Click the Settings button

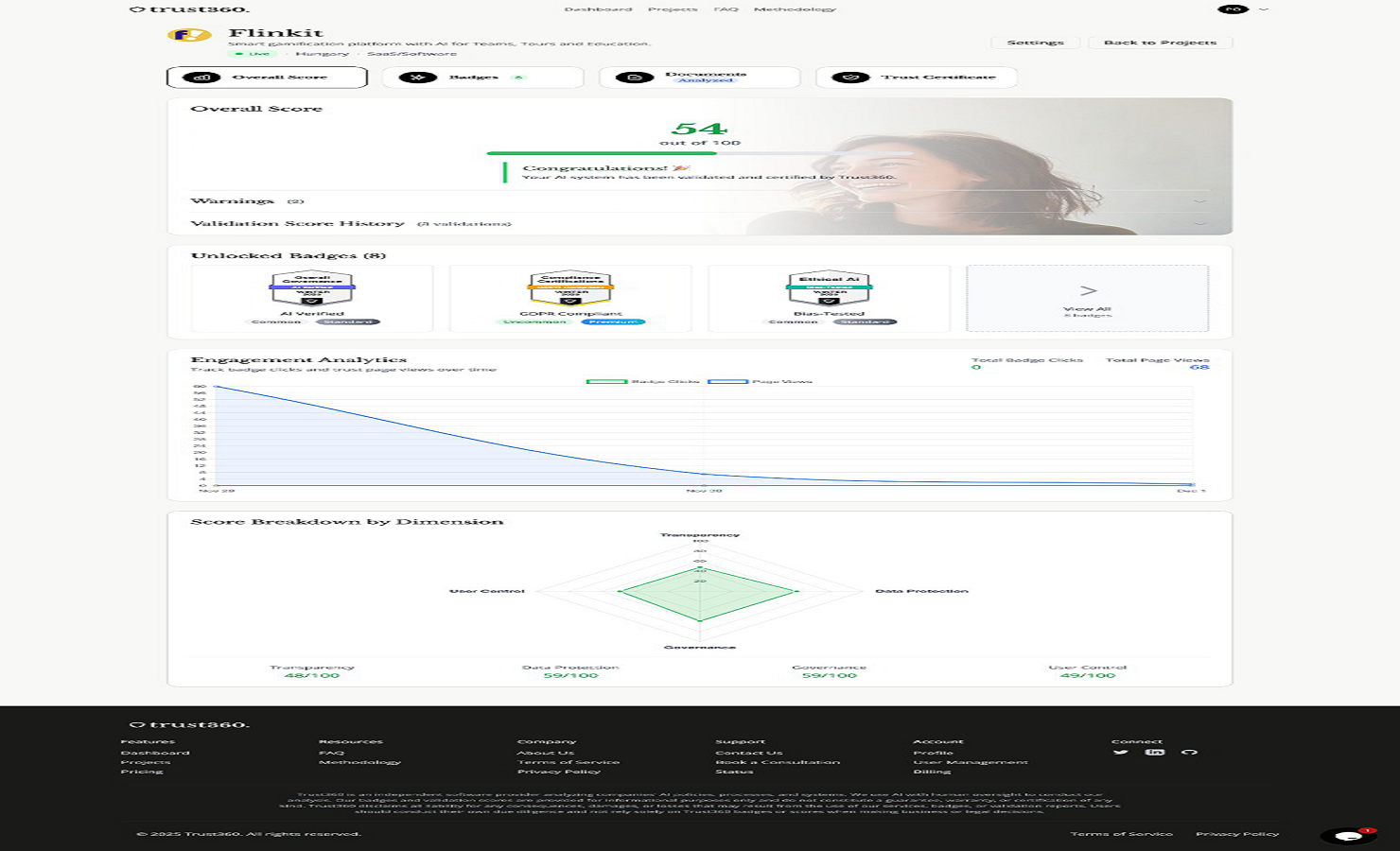tap(1035, 43)
